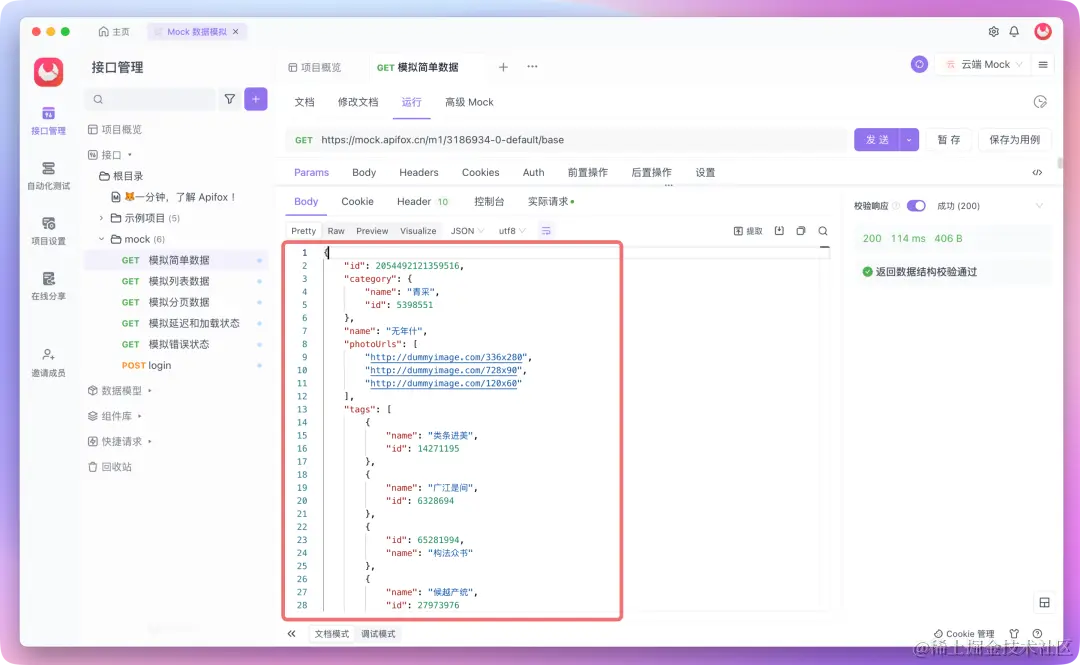Click the 保存为用例 button
The width and height of the screenshot is (1080, 665).
(1015, 140)
